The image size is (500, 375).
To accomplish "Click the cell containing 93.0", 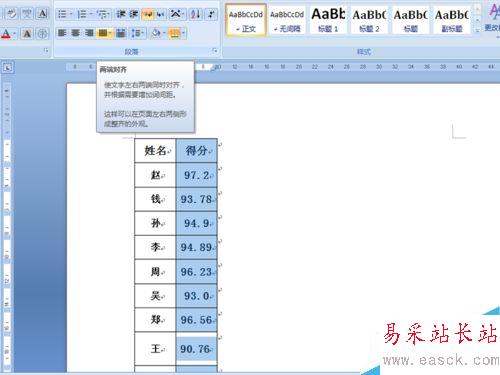I will [x=197, y=296].
